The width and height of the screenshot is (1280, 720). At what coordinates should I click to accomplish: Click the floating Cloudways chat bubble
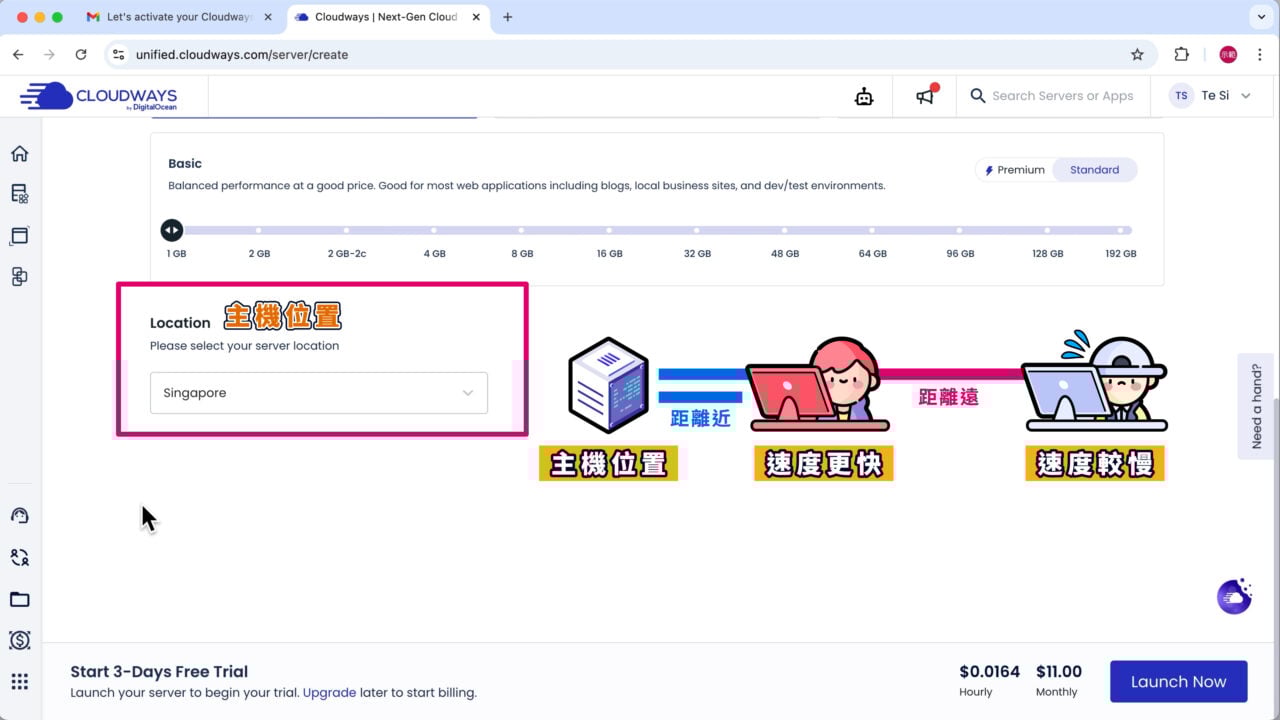coord(1234,596)
